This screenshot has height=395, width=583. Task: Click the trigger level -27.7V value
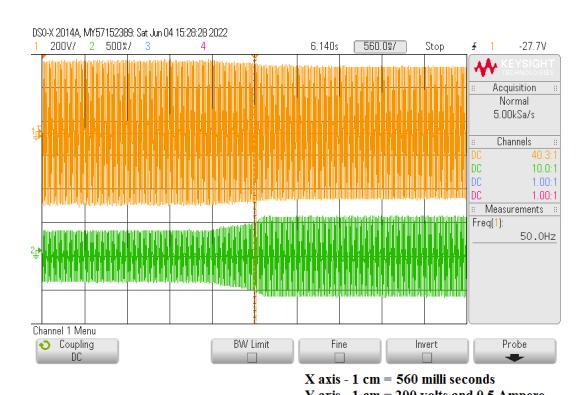(x=532, y=46)
